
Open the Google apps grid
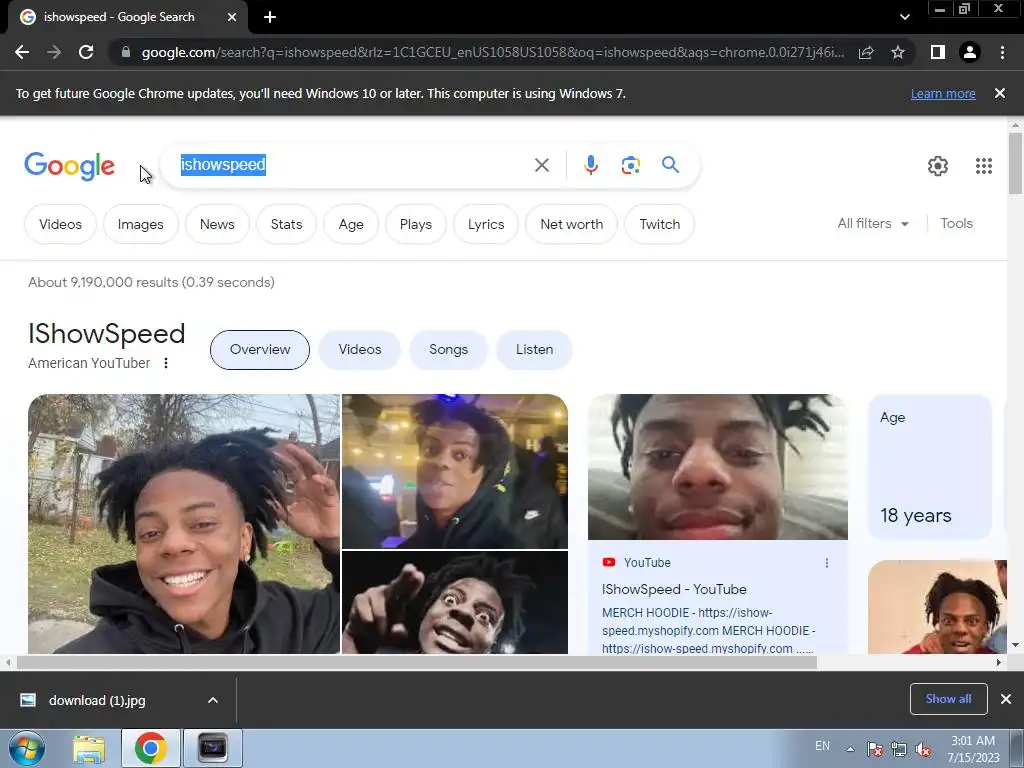pyautogui.click(x=984, y=166)
